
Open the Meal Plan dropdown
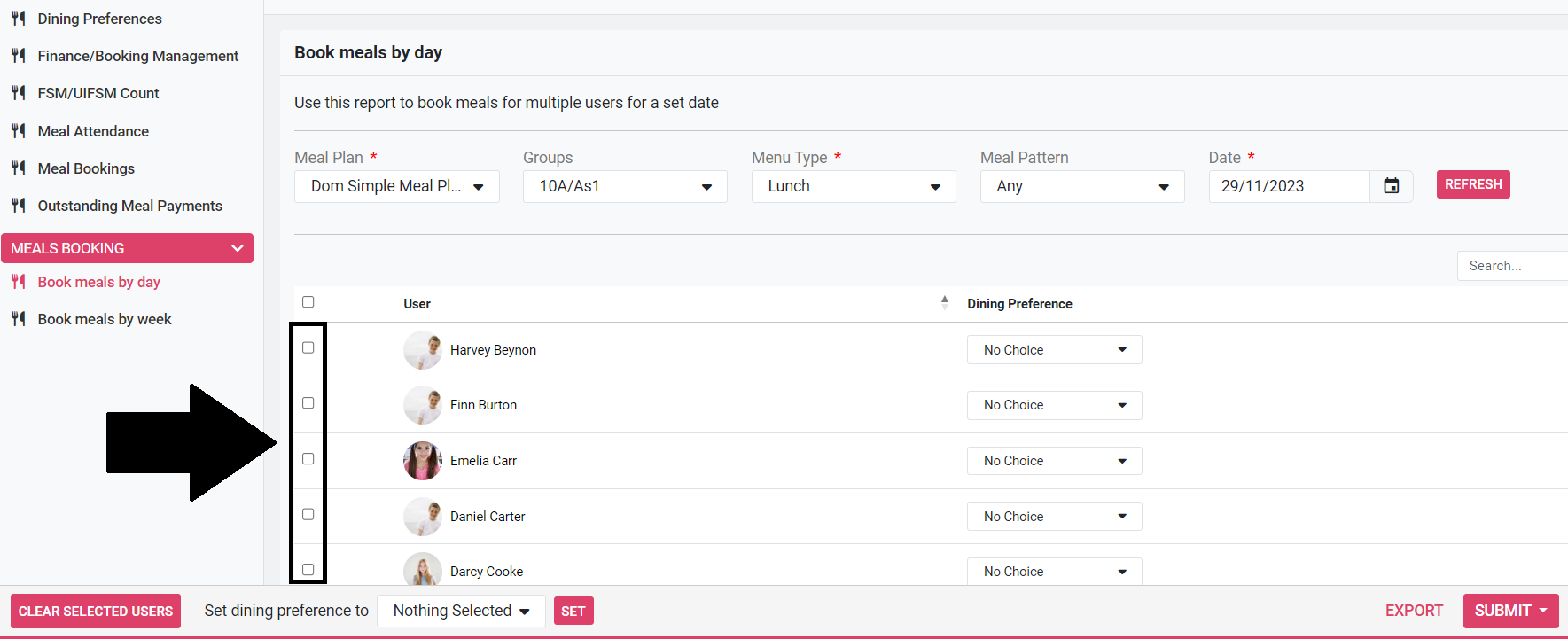click(396, 186)
